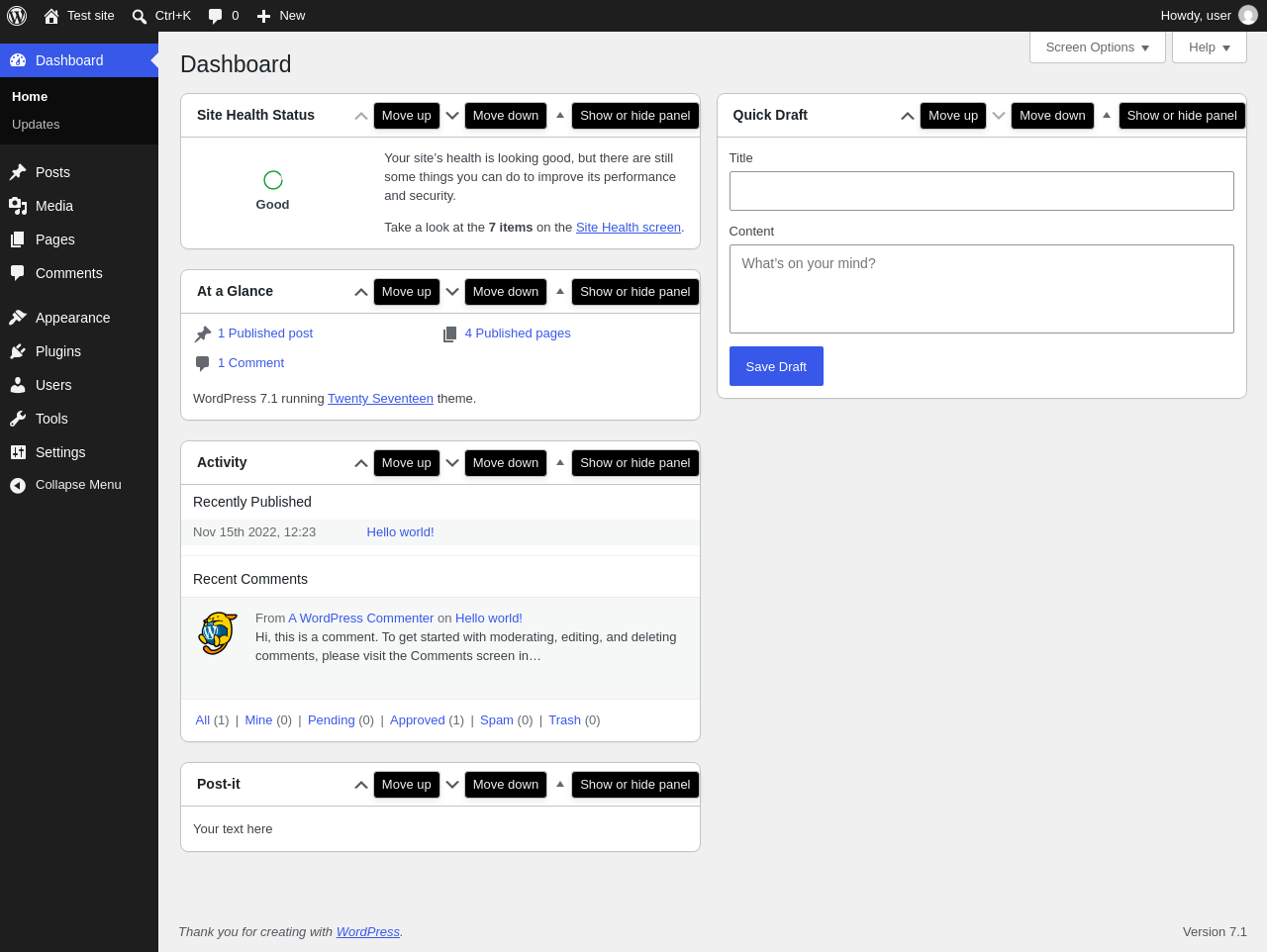Click the Dashboard gauge icon in sidebar
The image size is (1267, 952).
(18, 60)
